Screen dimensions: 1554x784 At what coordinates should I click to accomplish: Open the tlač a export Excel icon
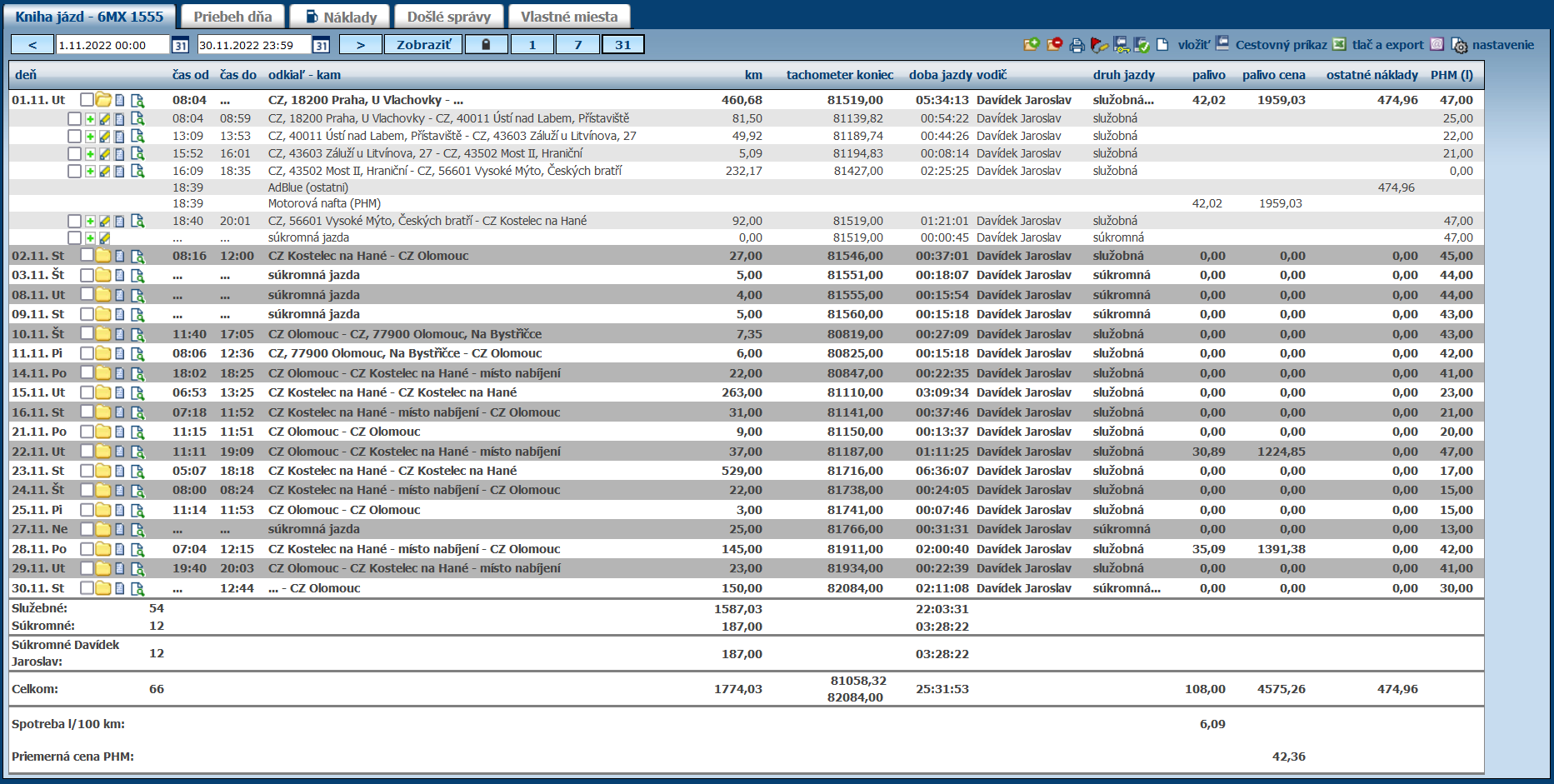(x=1339, y=45)
